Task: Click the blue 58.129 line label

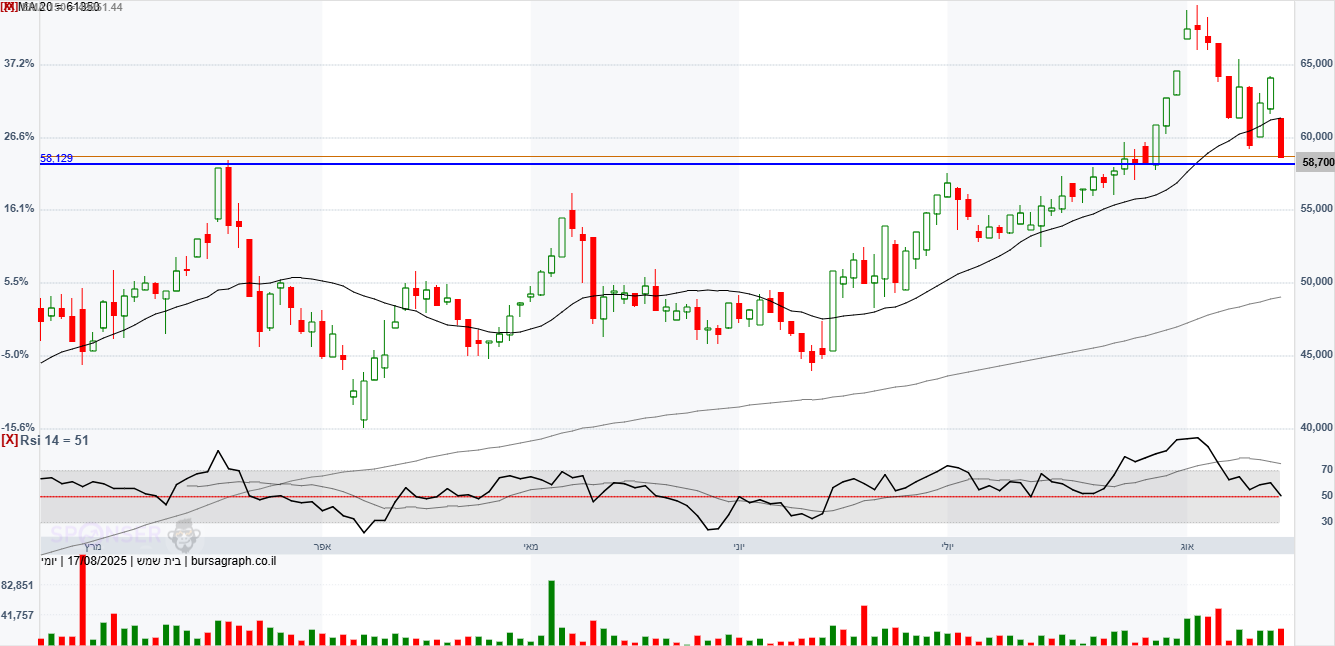Action: pos(56,158)
